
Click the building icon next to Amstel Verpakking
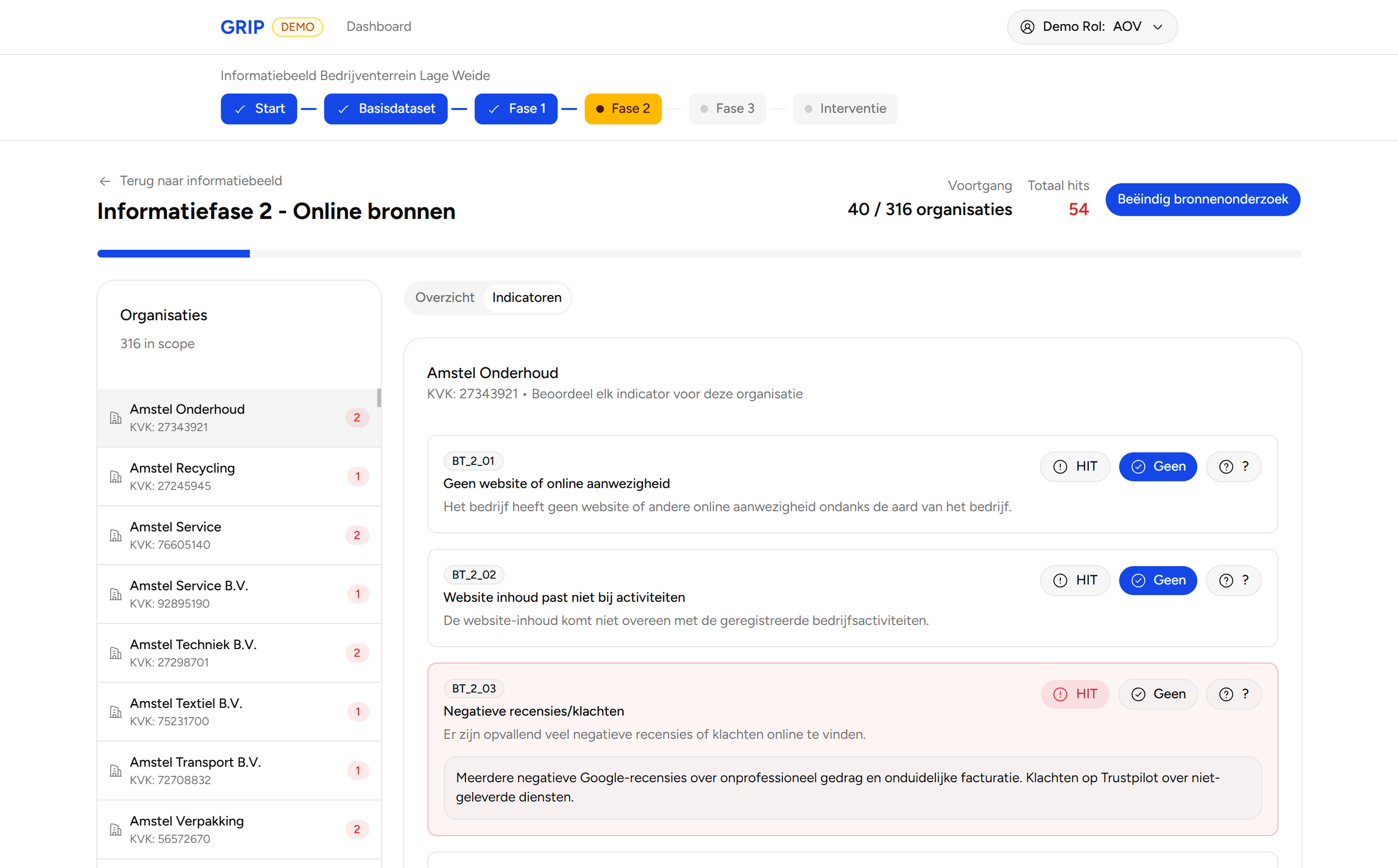click(115, 829)
